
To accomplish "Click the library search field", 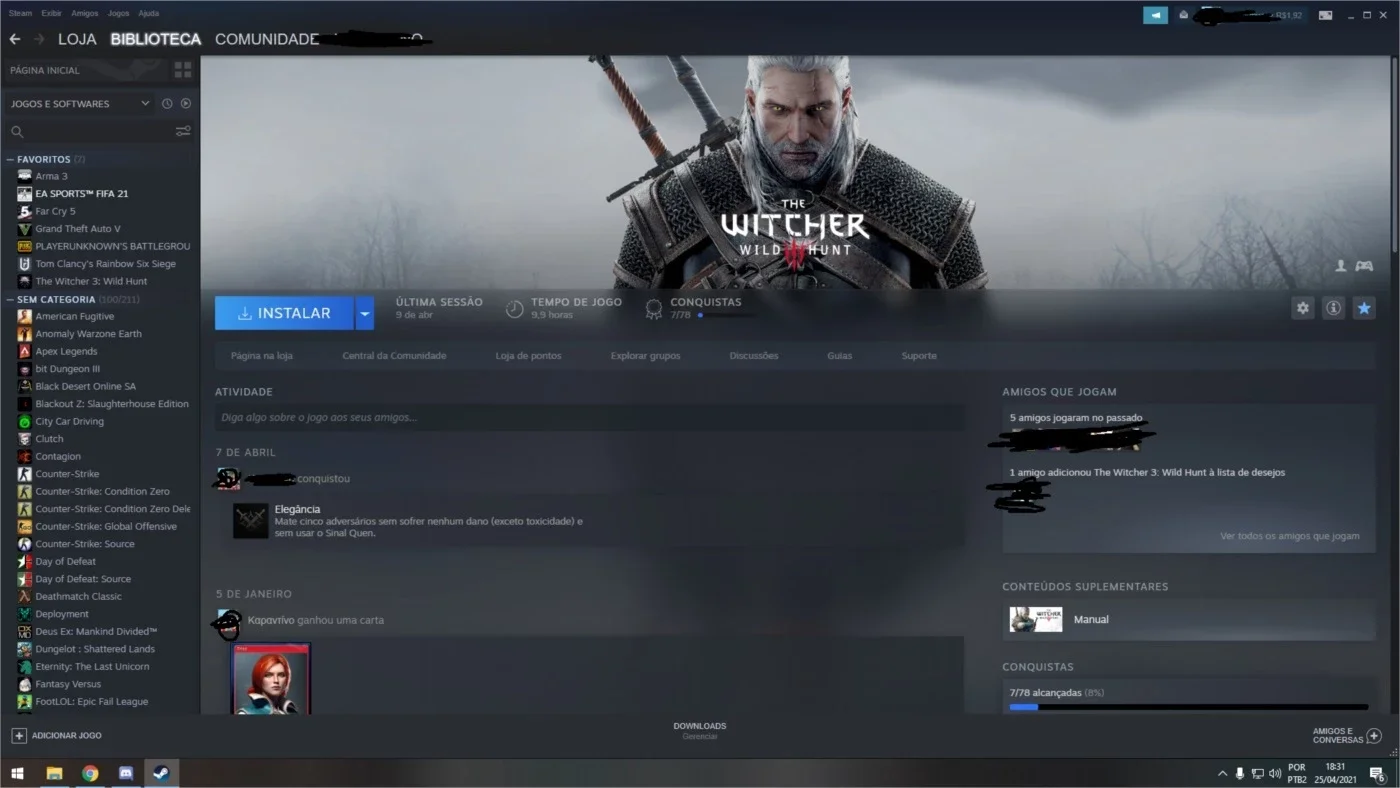I will pos(90,131).
